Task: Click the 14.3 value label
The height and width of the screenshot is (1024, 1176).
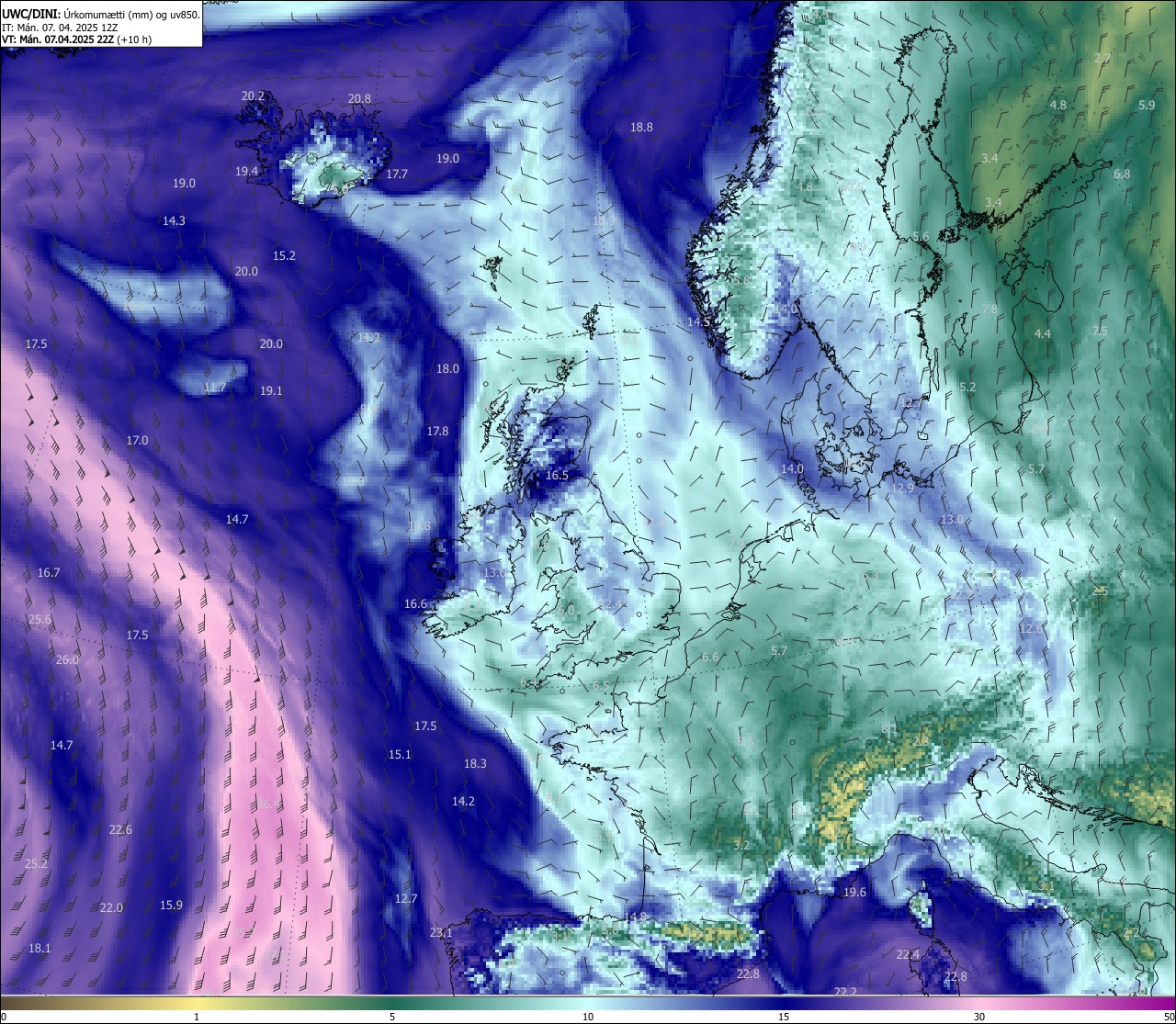Action: [174, 221]
